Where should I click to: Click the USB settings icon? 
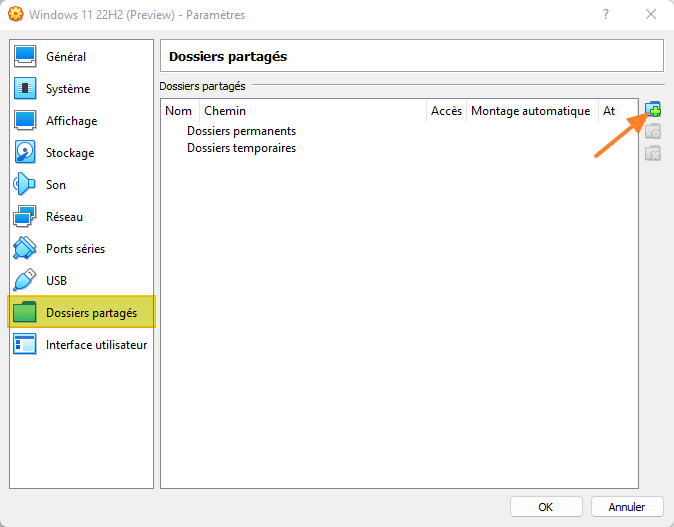pos(26,281)
